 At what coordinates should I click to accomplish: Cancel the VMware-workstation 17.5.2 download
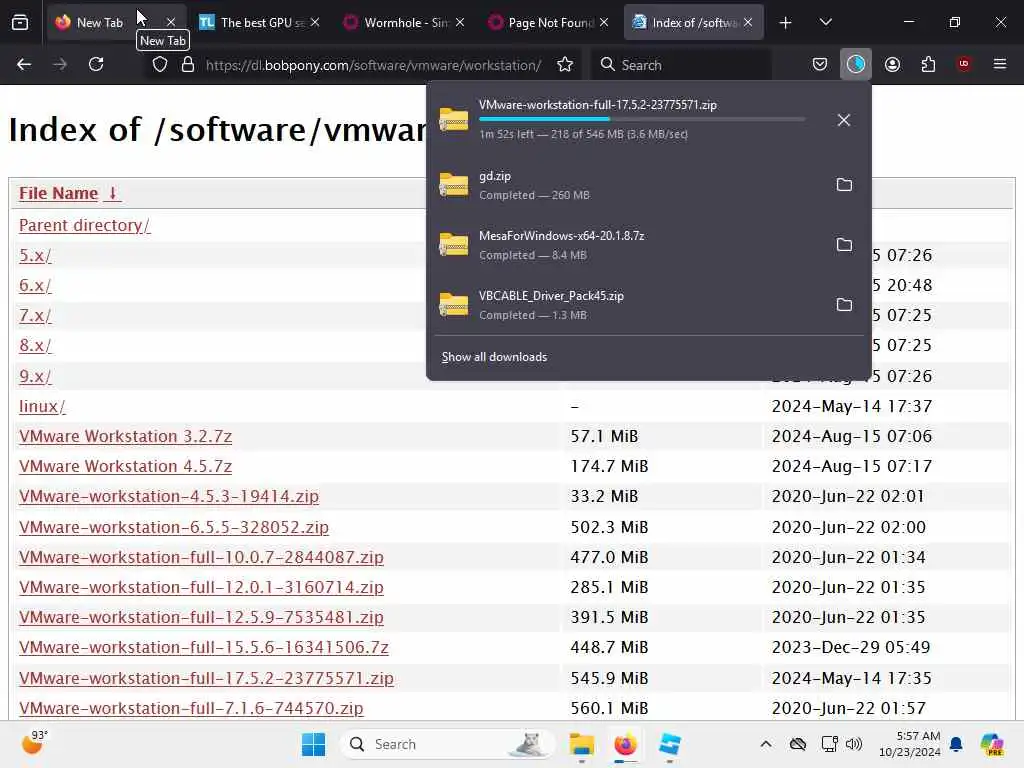click(844, 120)
